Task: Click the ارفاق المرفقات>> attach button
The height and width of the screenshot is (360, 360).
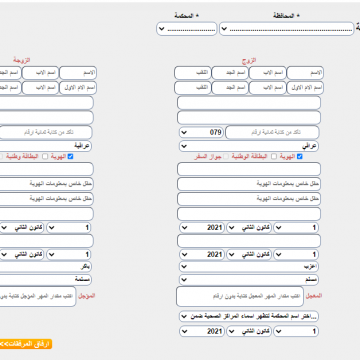Action: coord(26,344)
